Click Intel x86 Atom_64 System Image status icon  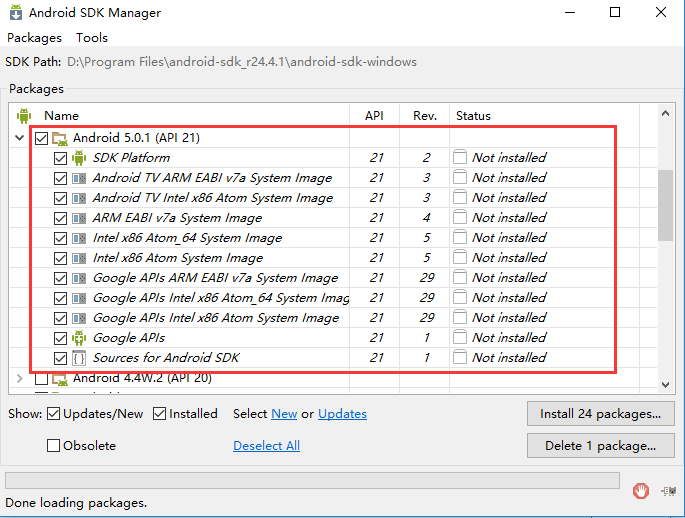(x=460, y=237)
